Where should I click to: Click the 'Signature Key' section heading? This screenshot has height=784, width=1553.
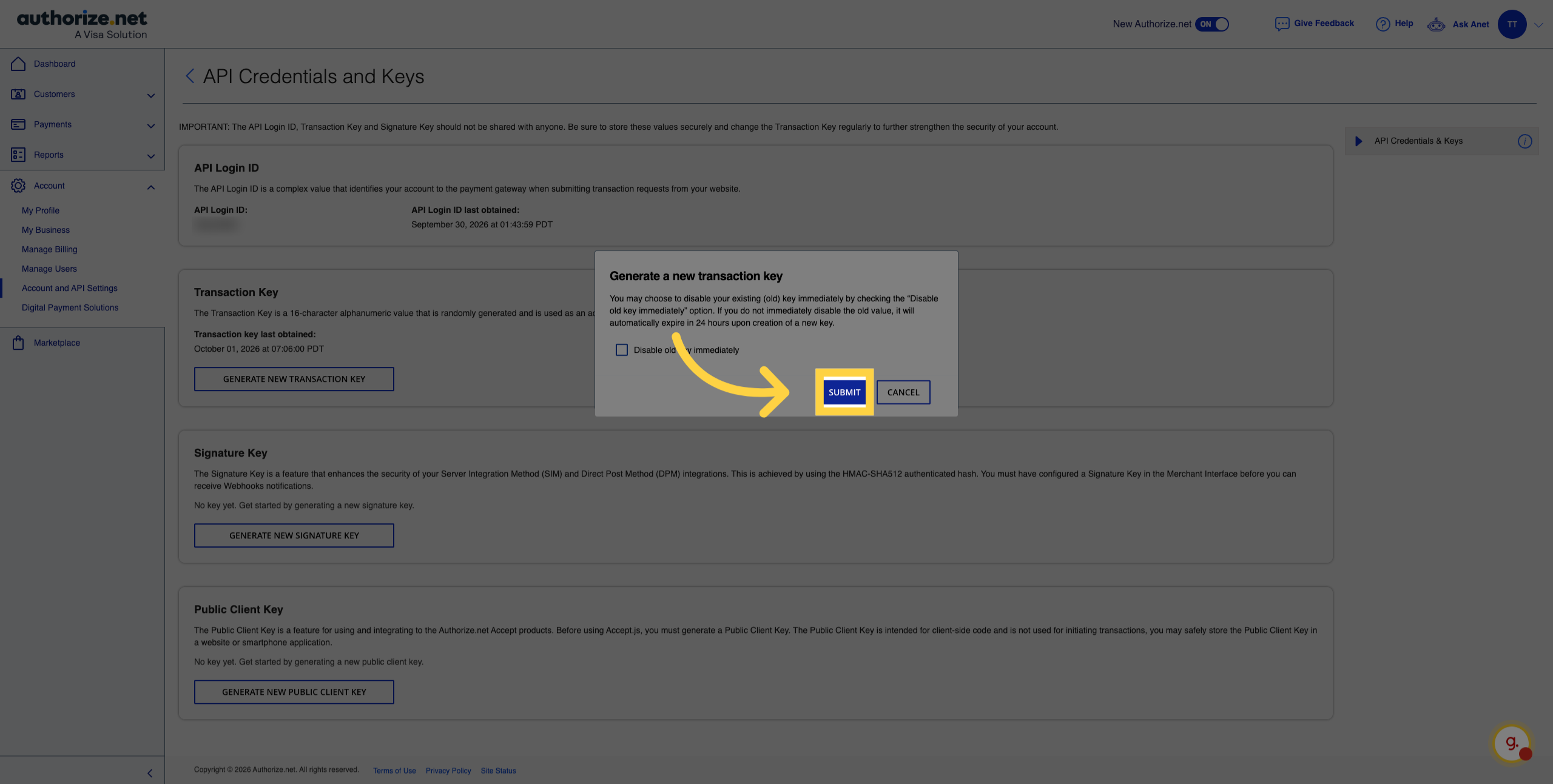click(231, 453)
